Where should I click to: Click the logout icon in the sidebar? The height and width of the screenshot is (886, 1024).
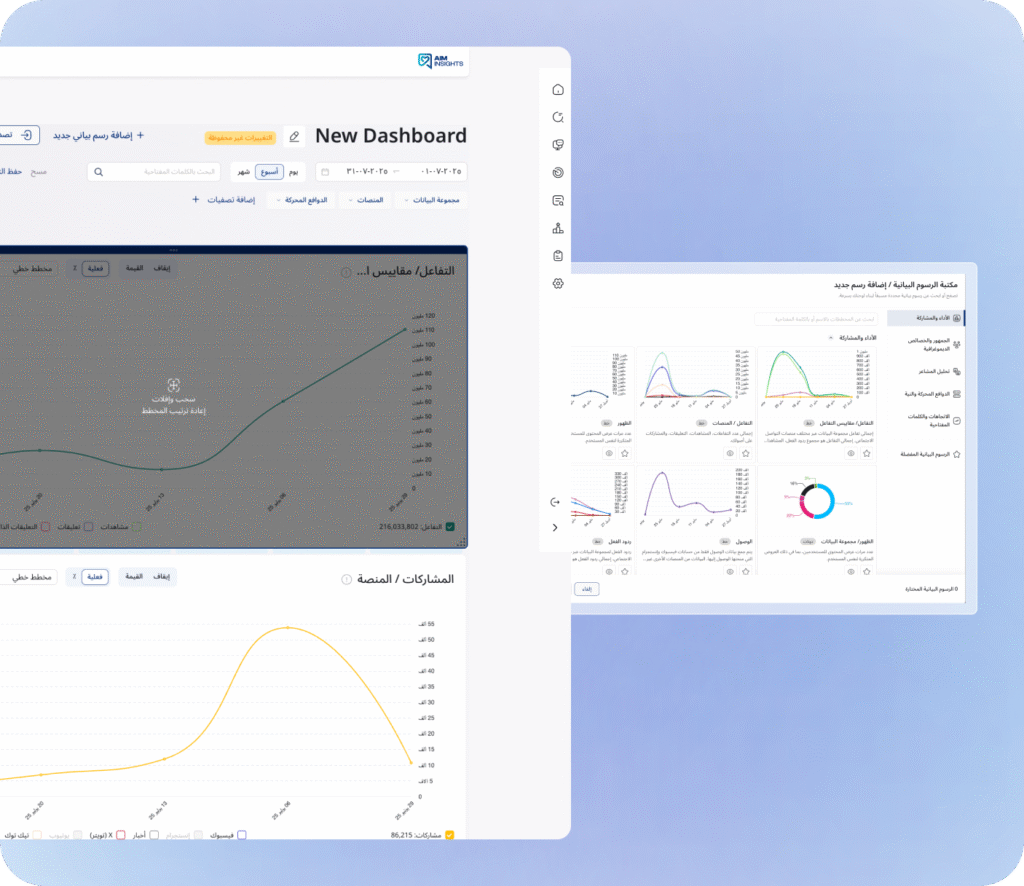click(x=556, y=501)
